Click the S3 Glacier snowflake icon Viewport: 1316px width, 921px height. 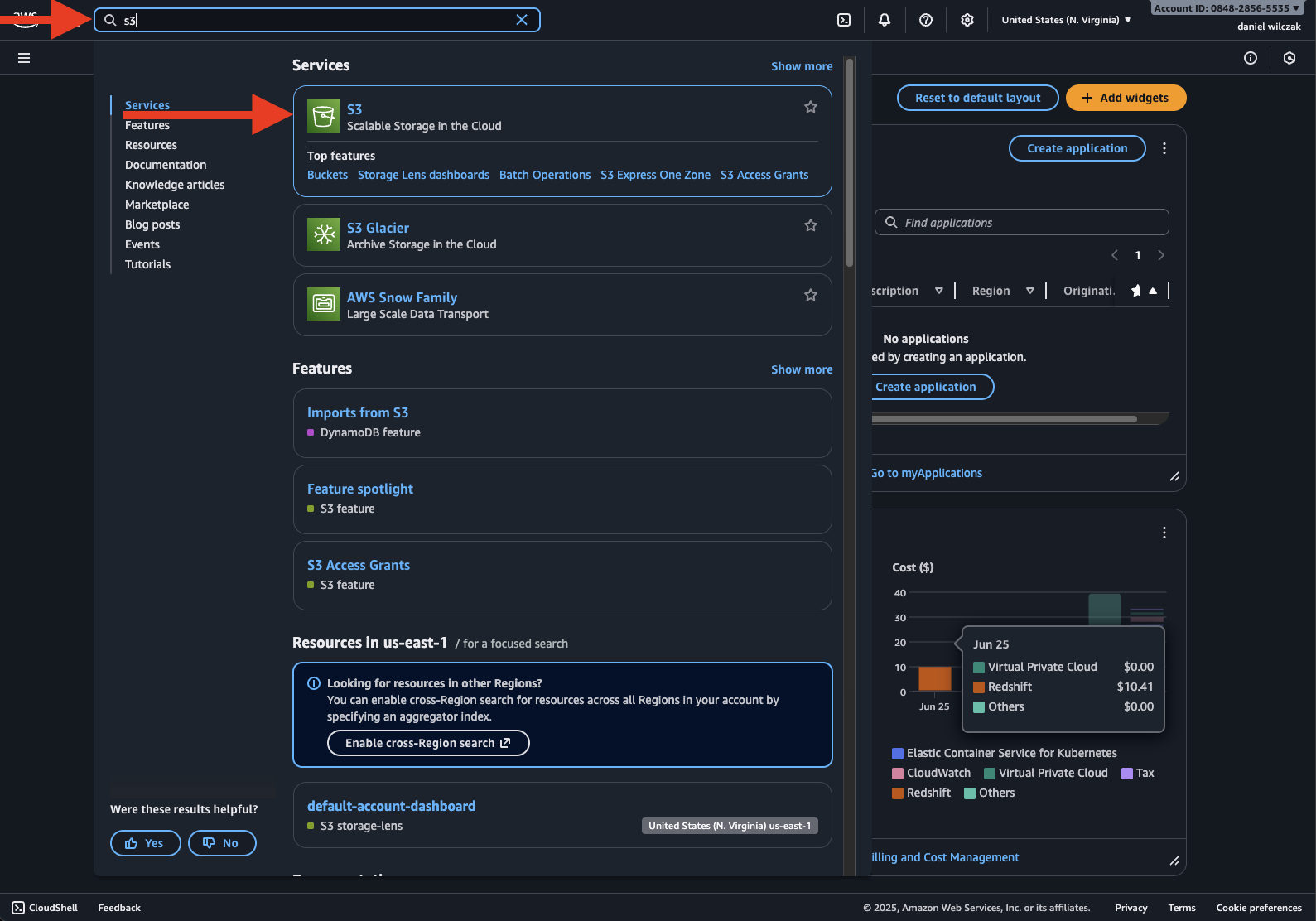click(324, 235)
